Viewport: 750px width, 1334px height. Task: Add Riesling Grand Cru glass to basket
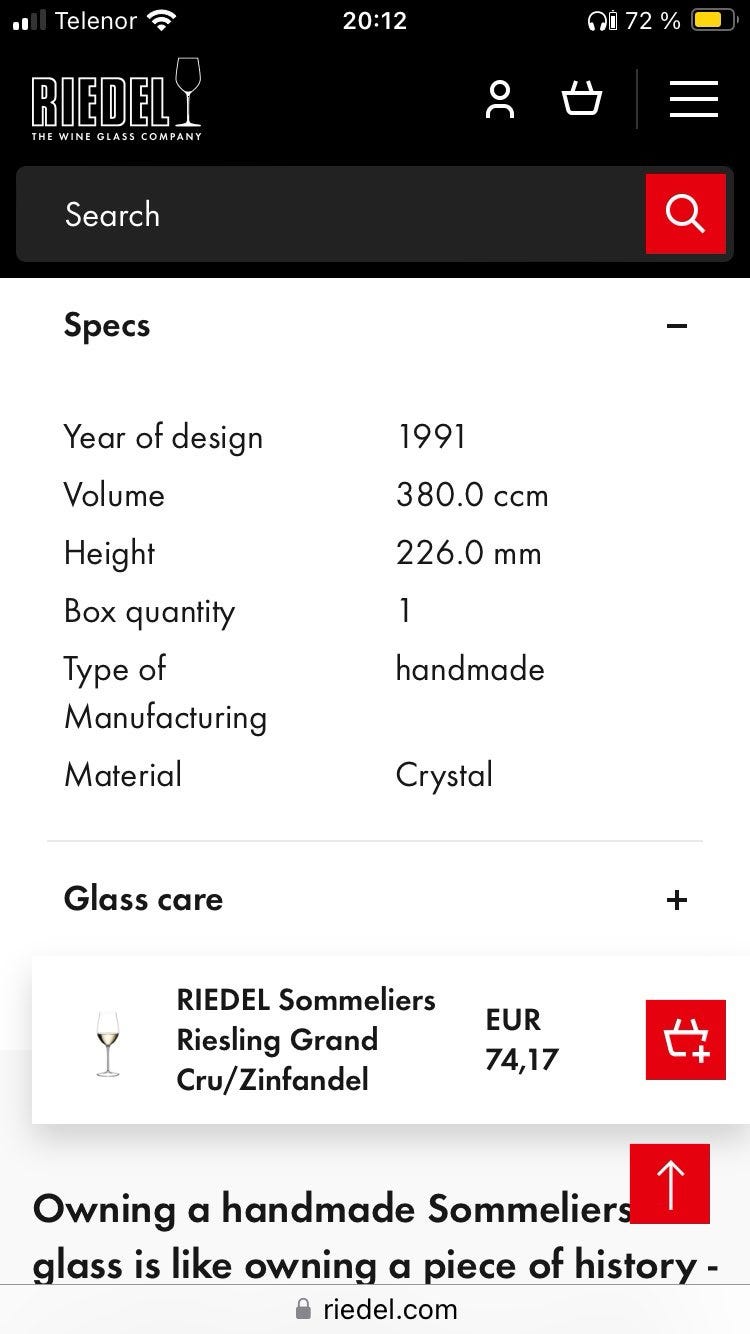[x=685, y=1040]
